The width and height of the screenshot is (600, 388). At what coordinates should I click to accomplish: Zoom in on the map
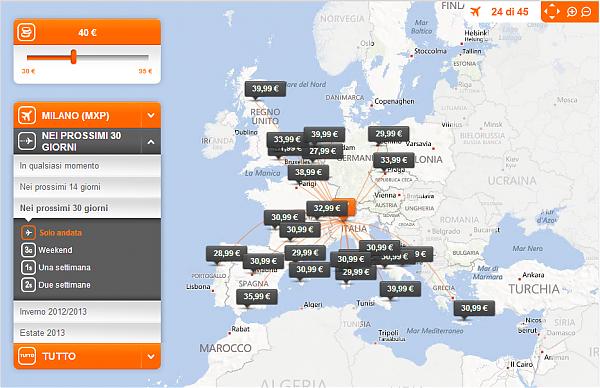click(x=571, y=12)
